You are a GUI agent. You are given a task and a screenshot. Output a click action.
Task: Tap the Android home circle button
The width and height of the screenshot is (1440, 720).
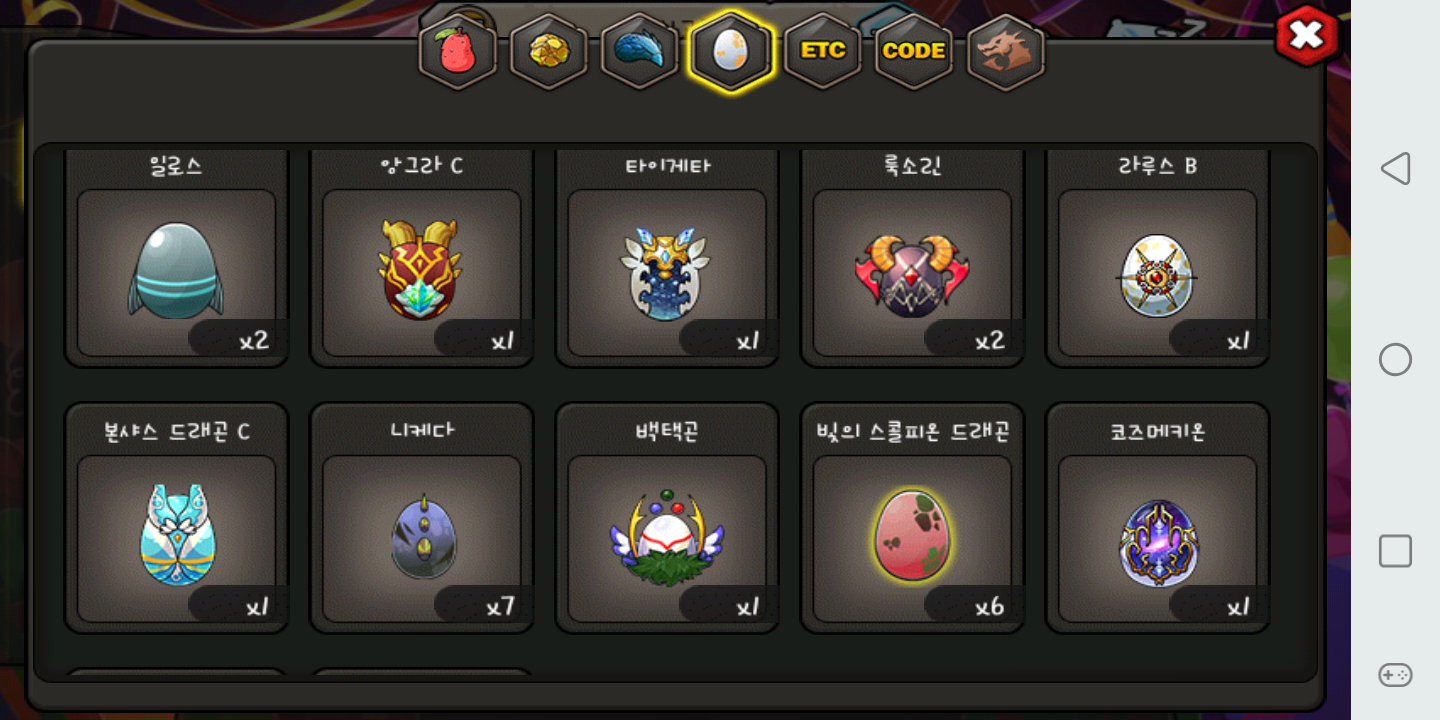click(x=1395, y=359)
